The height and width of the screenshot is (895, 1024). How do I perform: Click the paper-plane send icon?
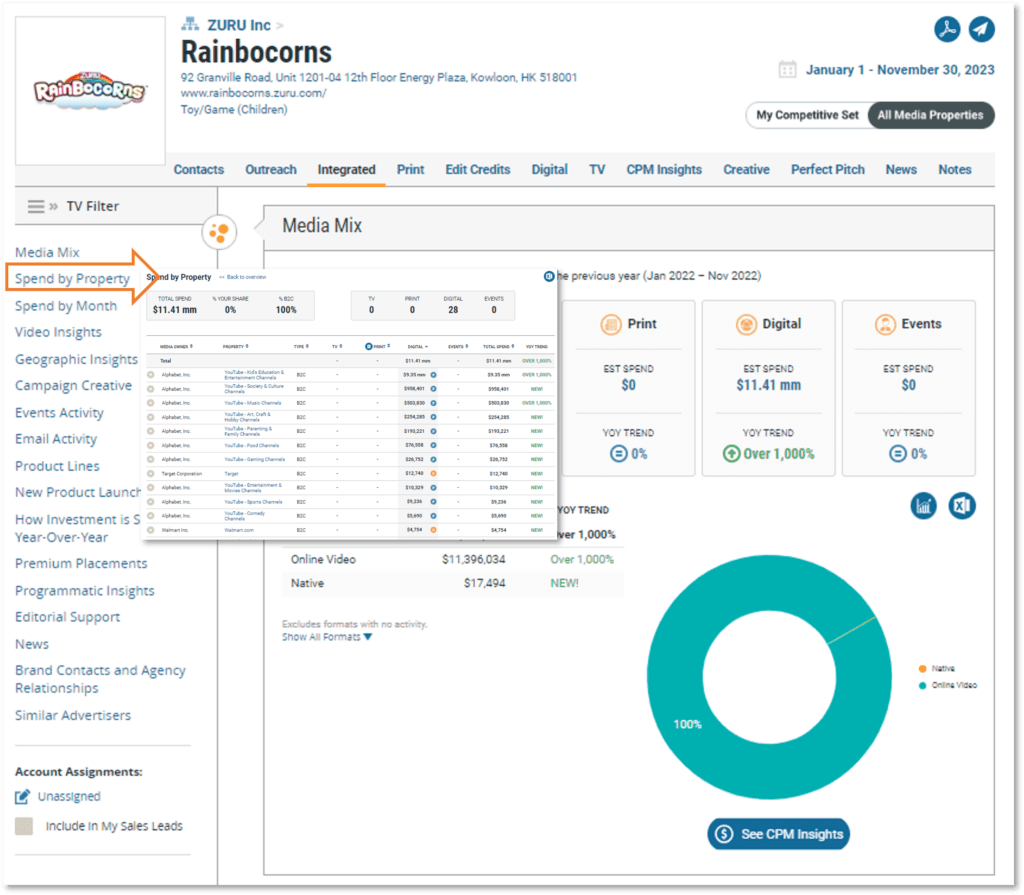point(981,29)
